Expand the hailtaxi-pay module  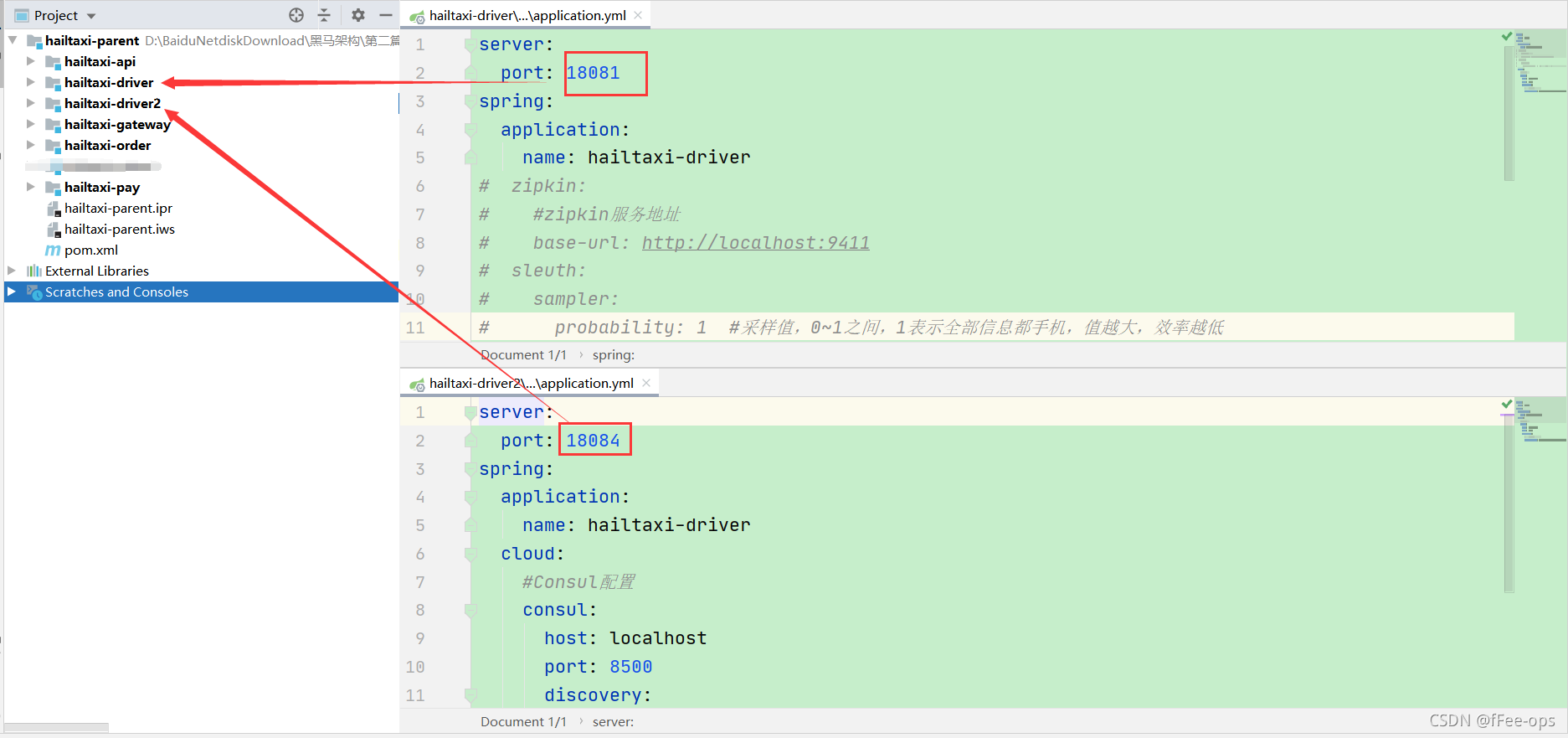pyautogui.click(x=31, y=187)
